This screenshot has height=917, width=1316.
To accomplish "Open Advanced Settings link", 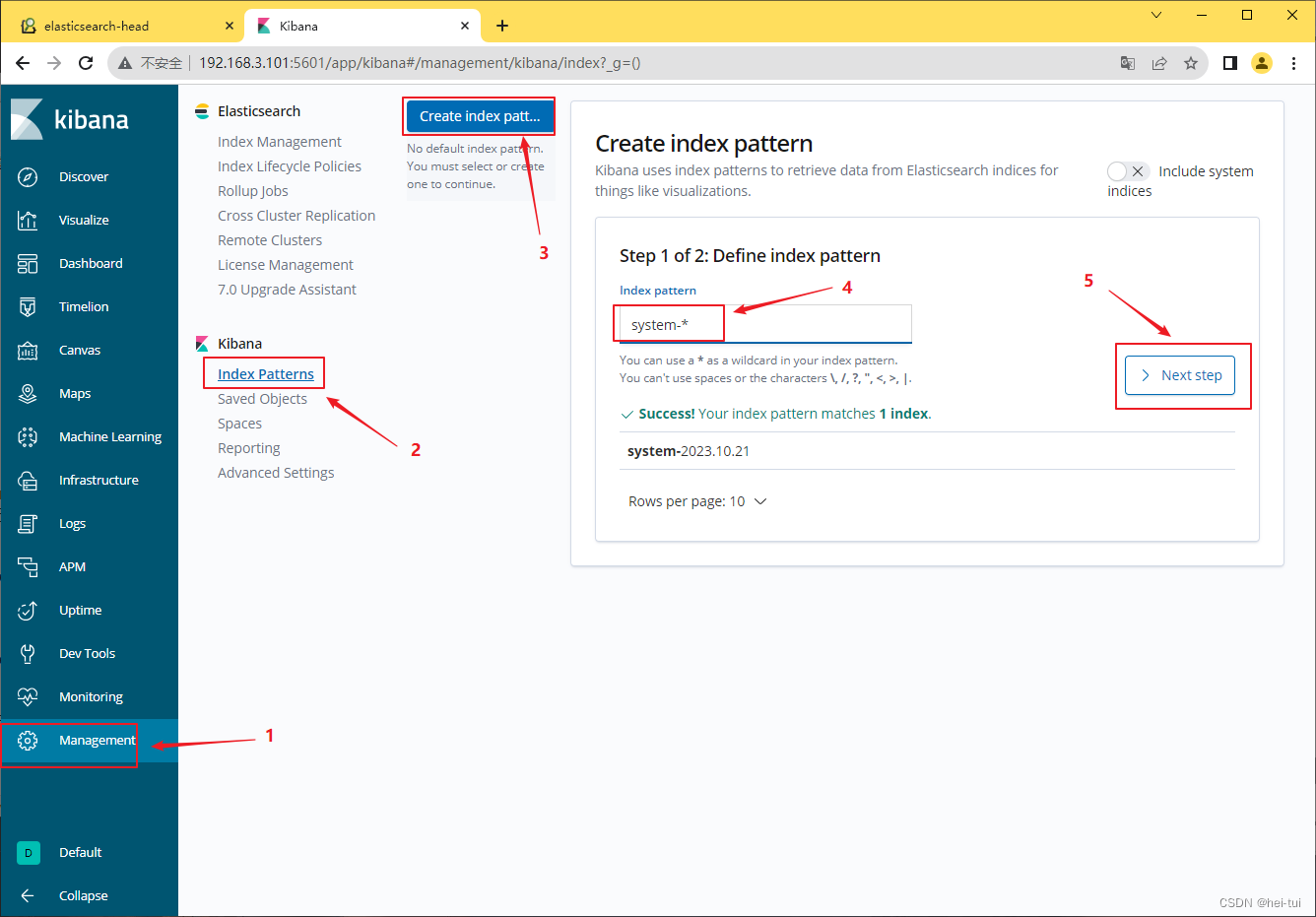I will [276, 473].
